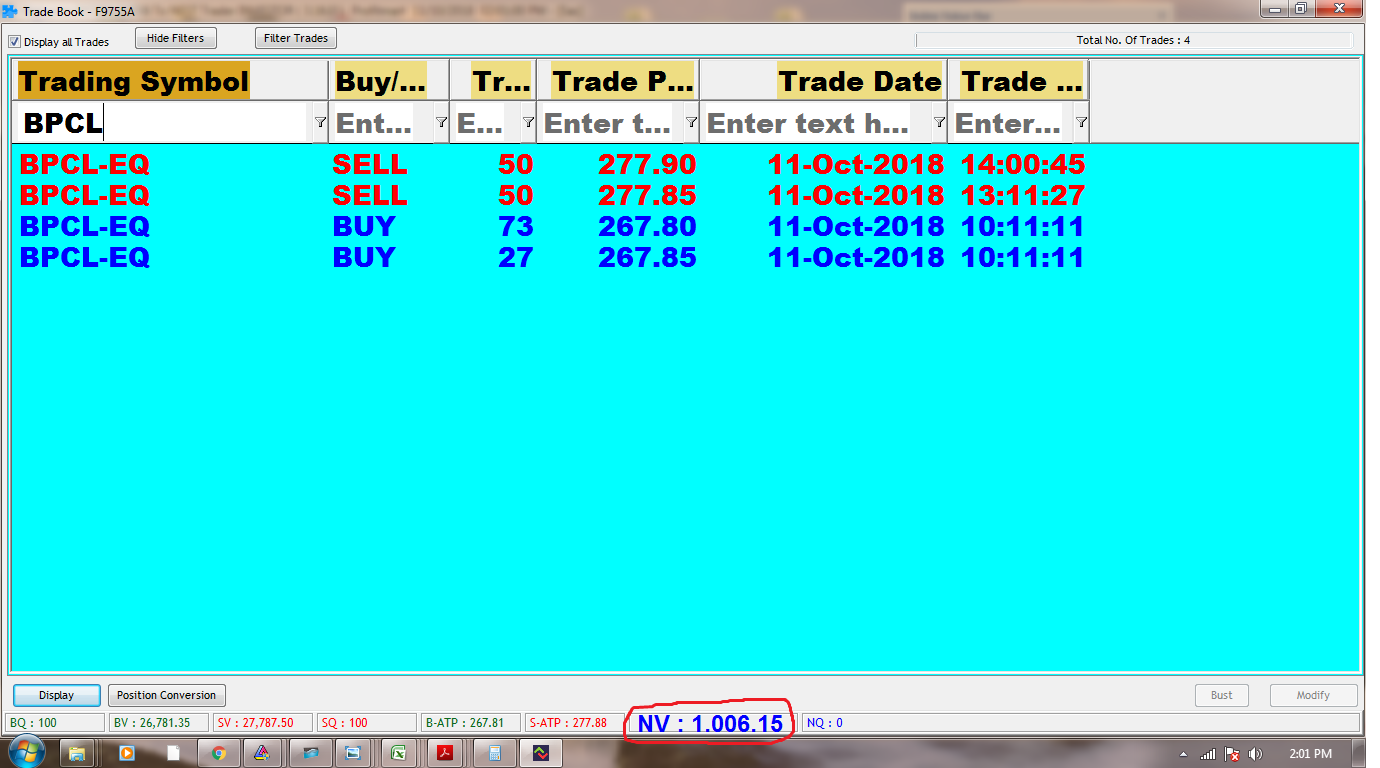Click the Filter Trades button
Screen dimensions: 1380x768
(296, 38)
